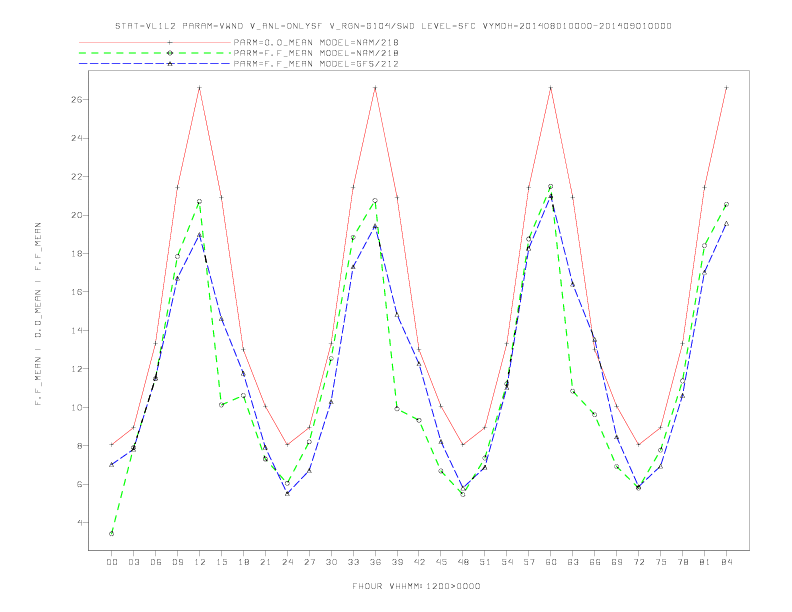Click the x-axis label FHOUR VHHMM:1200>0000
Screen dimensions: 792x612
coord(416,586)
